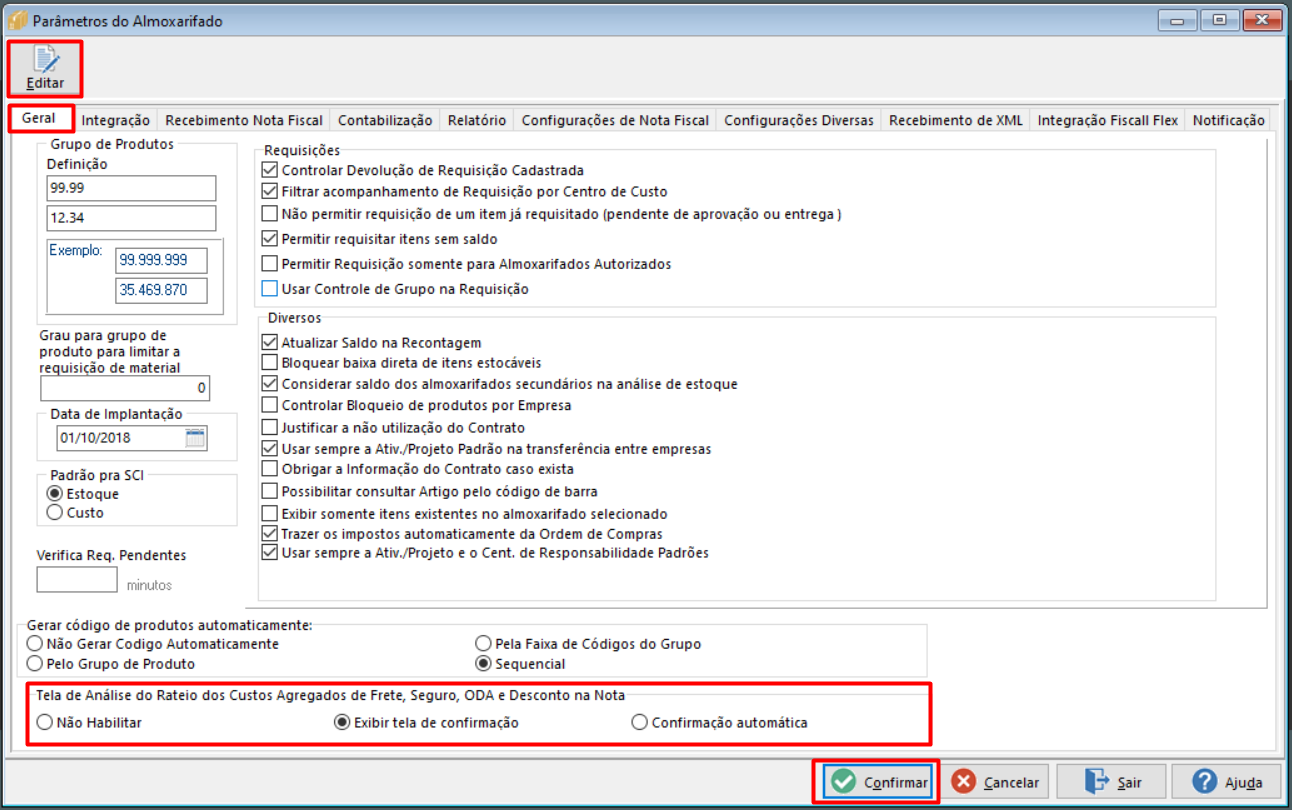Viewport: 1292px width, 810px height.
Task: Click the Grau para grupo de produto field
Action: [x=125, y=388]
